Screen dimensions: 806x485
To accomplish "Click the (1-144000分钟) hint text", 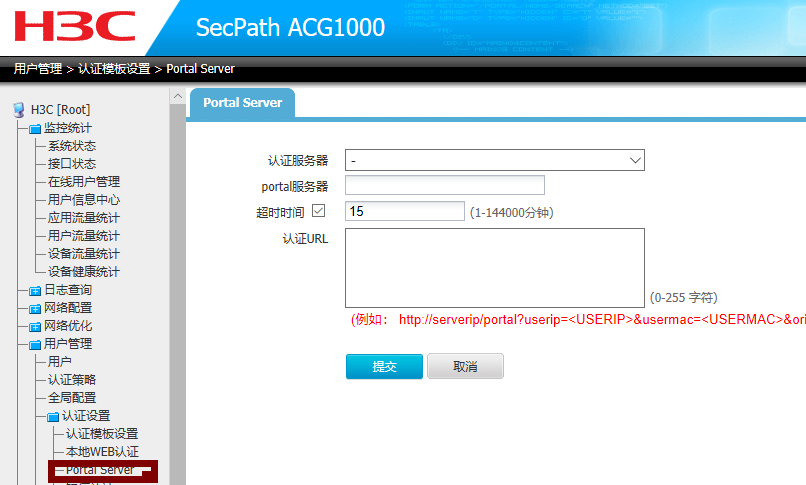I will 511,213.
